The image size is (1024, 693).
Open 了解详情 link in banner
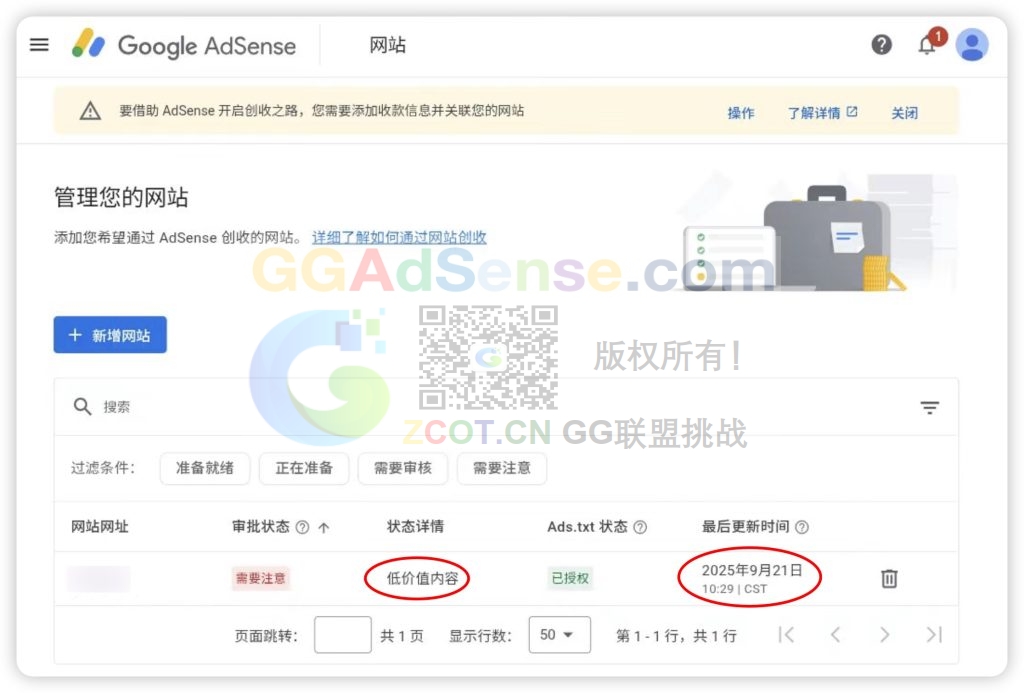[x=822, y=113]
